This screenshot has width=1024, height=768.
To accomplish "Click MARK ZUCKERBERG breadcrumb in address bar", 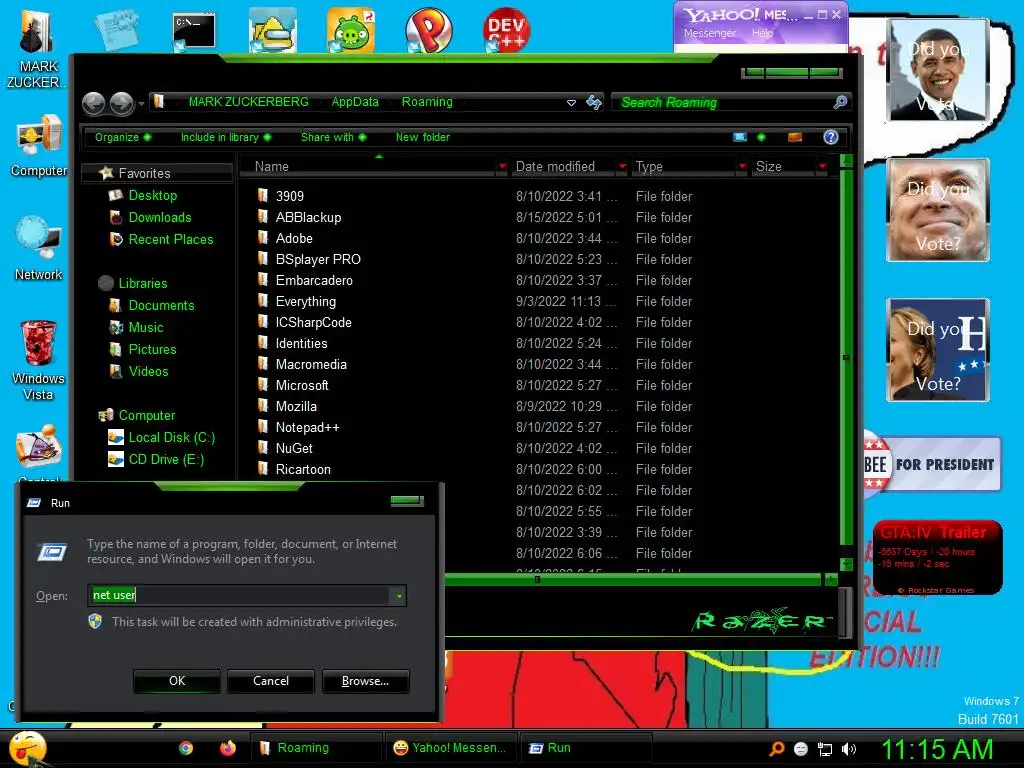I will pos(248,102).
